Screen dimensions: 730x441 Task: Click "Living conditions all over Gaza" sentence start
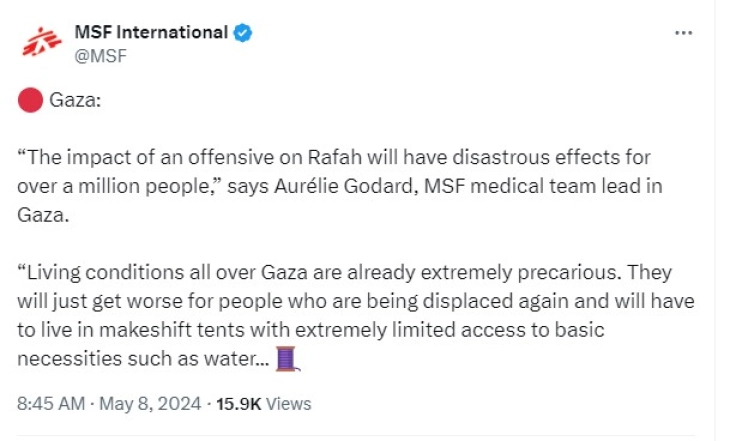[160, 274]
